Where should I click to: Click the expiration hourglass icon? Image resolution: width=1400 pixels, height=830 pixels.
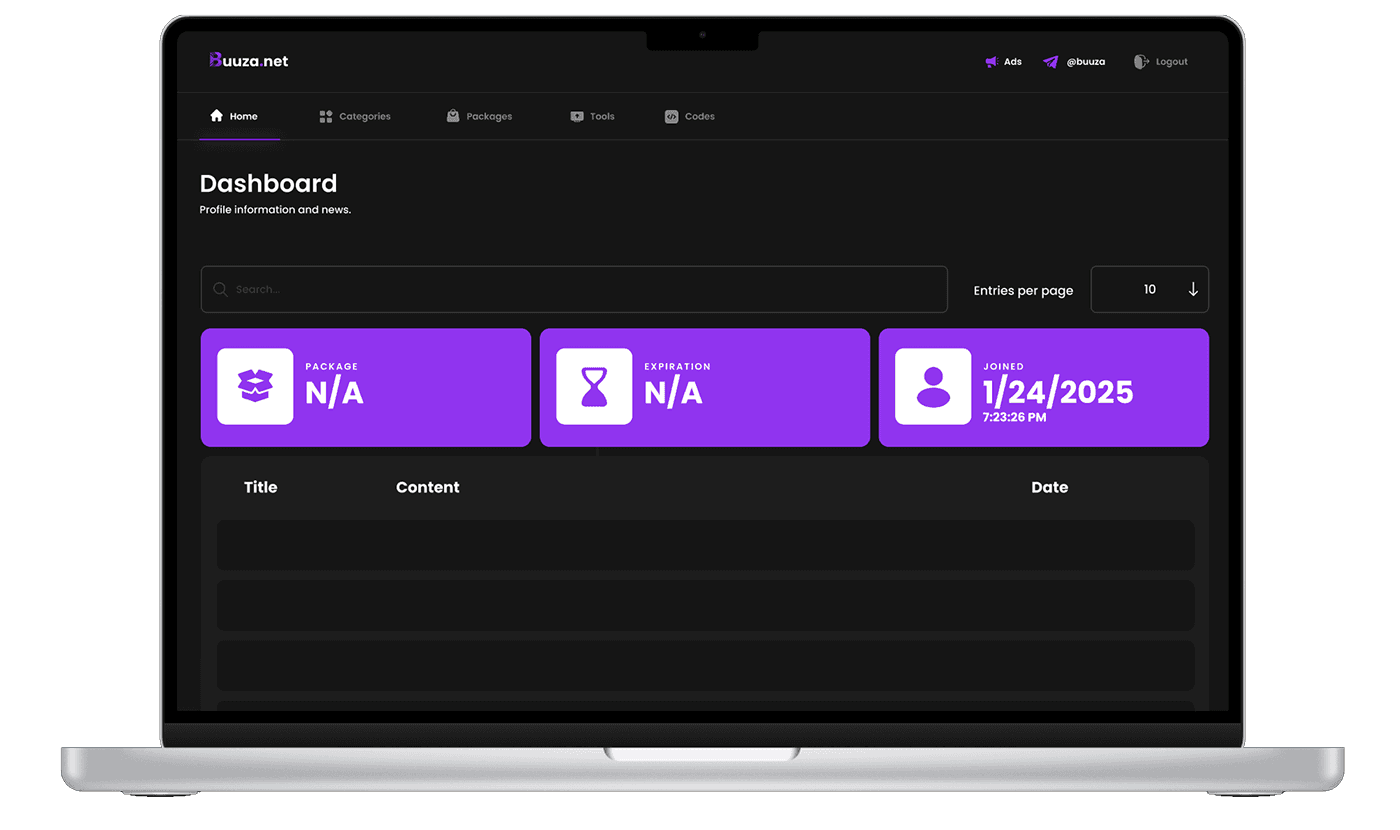point(594,386)
